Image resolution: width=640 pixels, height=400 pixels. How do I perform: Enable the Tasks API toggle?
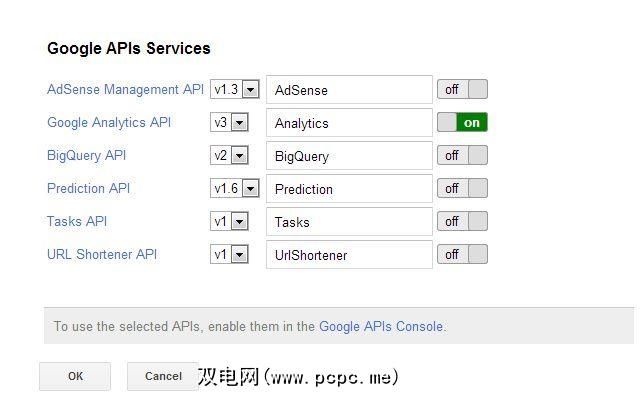[x=462, y=222]
